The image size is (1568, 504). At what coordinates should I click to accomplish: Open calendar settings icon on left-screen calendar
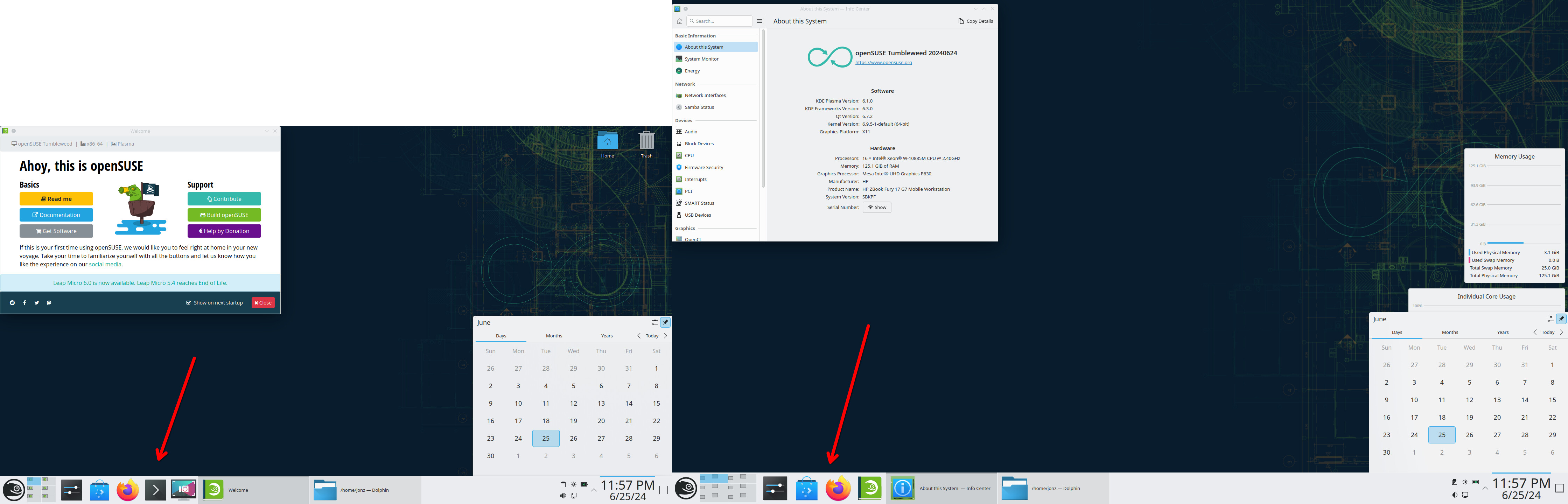click(x=654, y=323)
